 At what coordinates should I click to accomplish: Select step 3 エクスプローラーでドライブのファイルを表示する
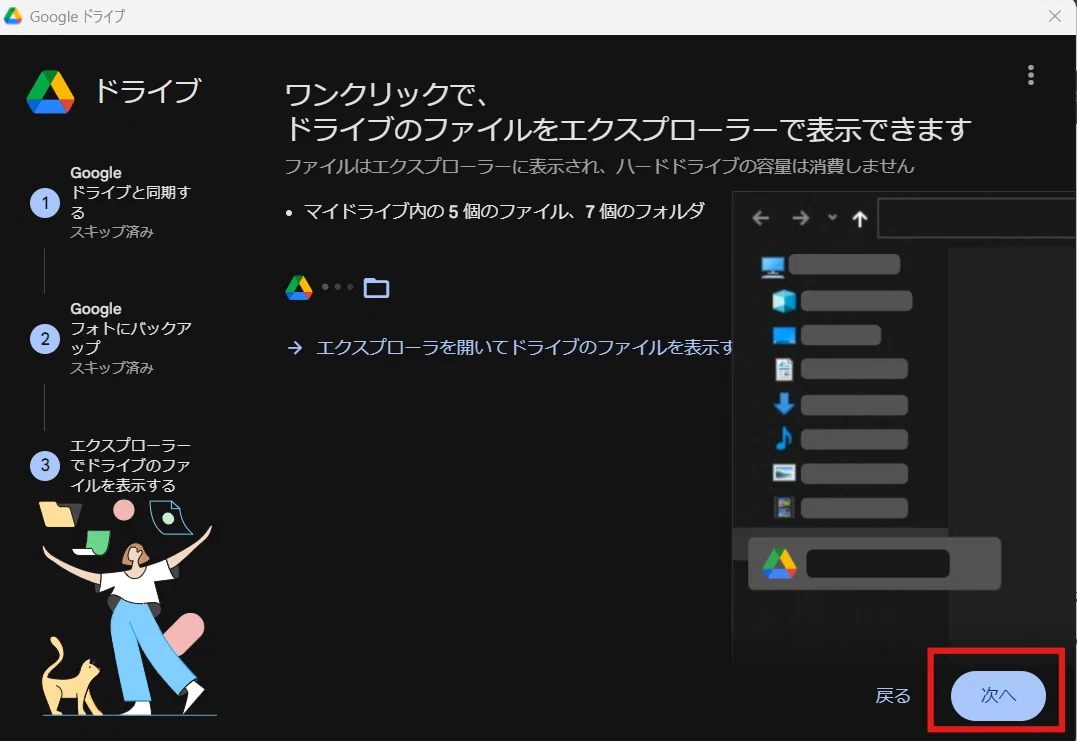110,466
